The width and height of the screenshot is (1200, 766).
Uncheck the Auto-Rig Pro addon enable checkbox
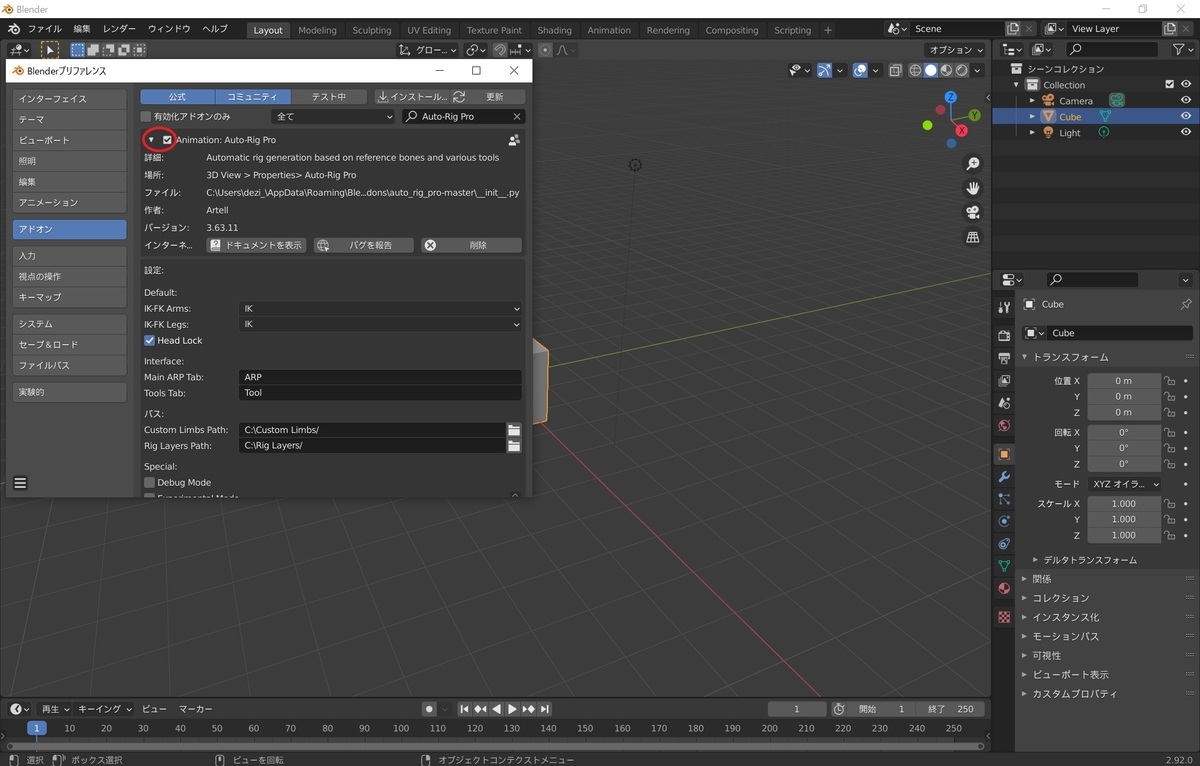[167, 140]
